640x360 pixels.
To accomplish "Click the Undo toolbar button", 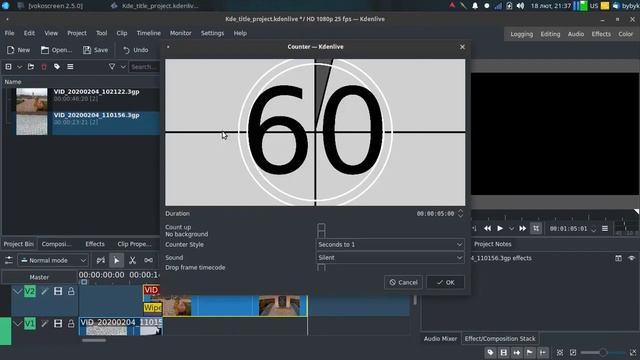I will click(136, 50).
